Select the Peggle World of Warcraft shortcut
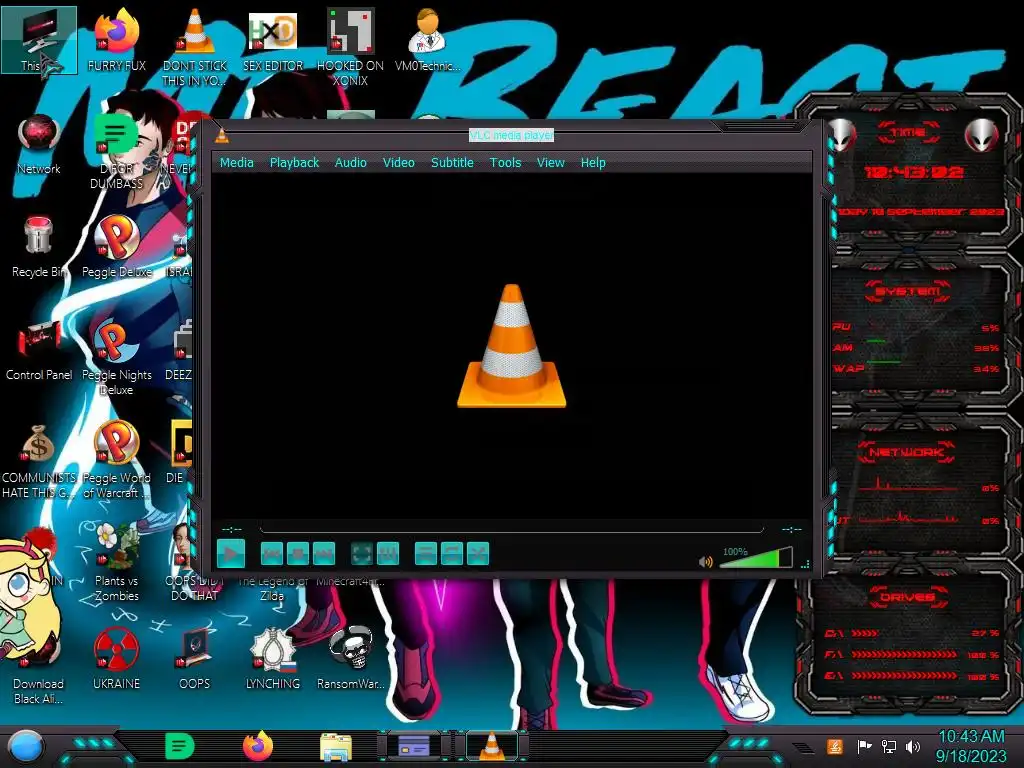 click(x=116, y=460)
